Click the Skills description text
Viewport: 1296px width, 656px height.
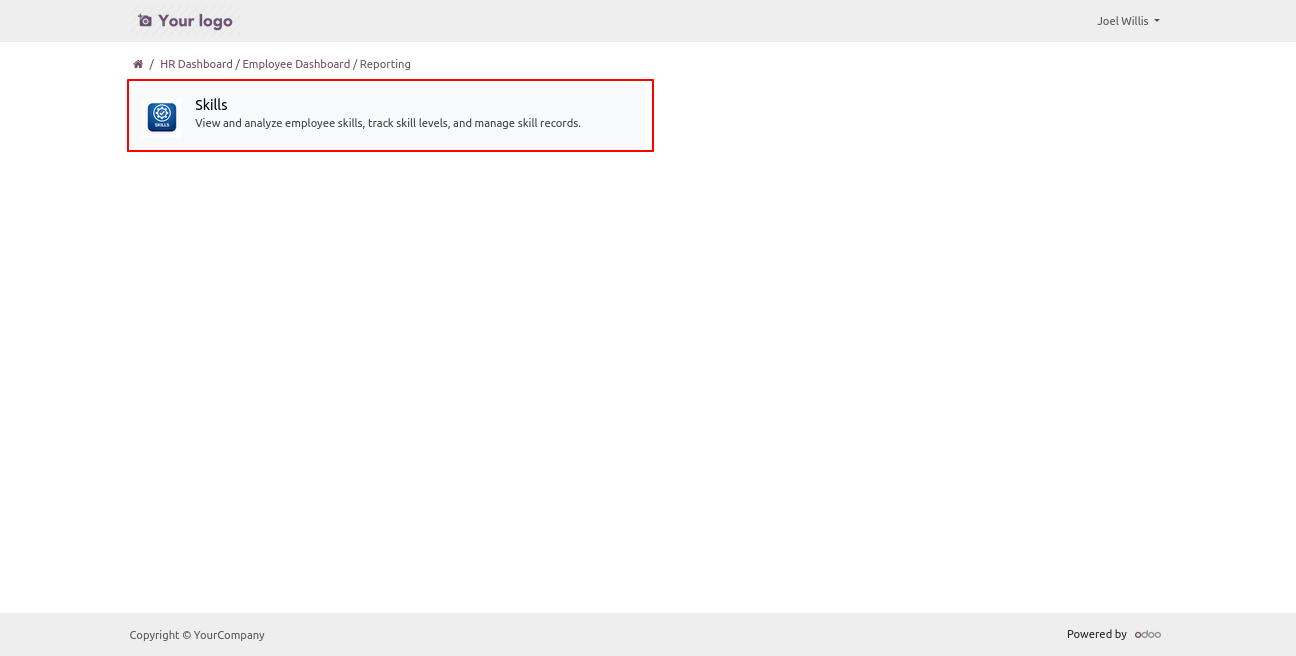(387, 123)
